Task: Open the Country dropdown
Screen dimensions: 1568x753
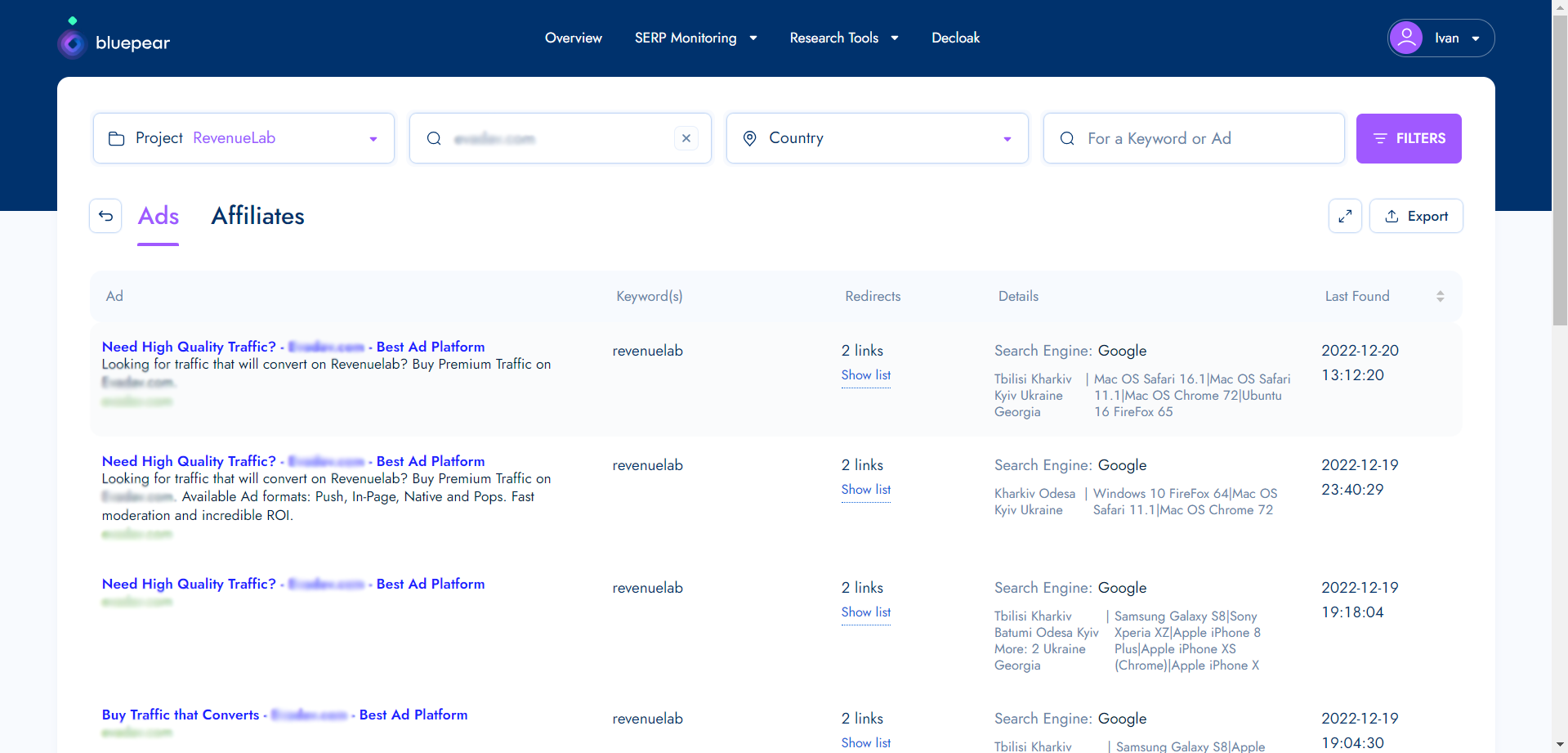Action: click(x=1007, y=138)
